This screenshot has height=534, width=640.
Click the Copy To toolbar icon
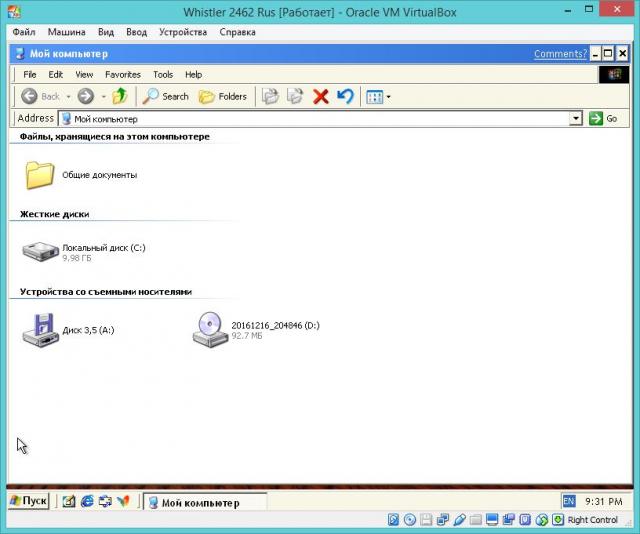(x=295, y=96)
